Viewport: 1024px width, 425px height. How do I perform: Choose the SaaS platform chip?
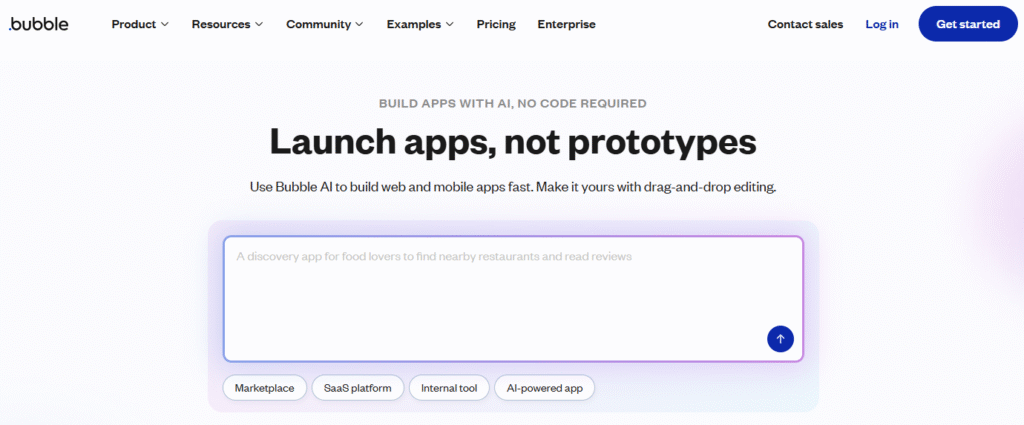358,388
